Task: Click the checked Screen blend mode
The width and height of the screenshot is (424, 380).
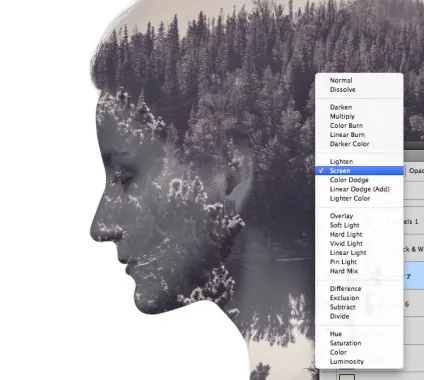Action: tap(359, 171)
